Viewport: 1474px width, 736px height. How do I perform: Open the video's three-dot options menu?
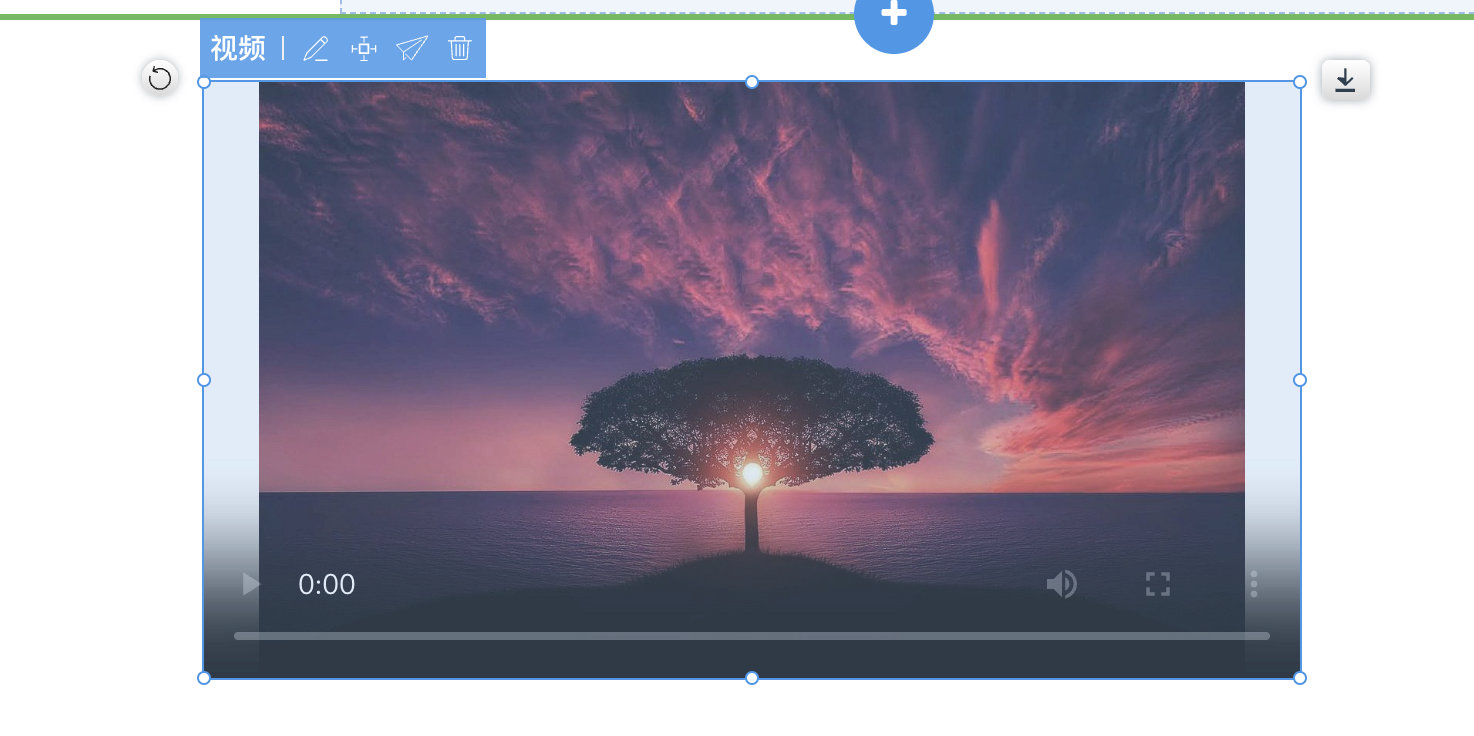pos(1253,584)
